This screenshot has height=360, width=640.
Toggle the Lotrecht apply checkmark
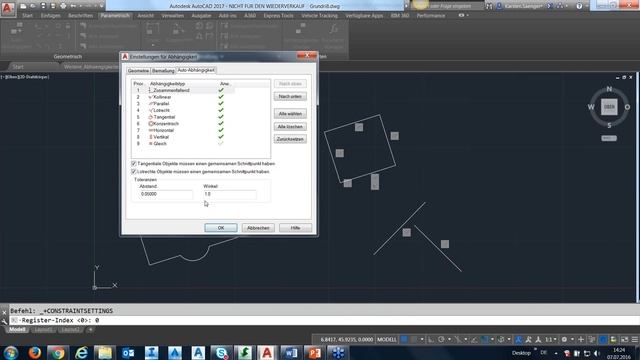click(x=221, y=110)
